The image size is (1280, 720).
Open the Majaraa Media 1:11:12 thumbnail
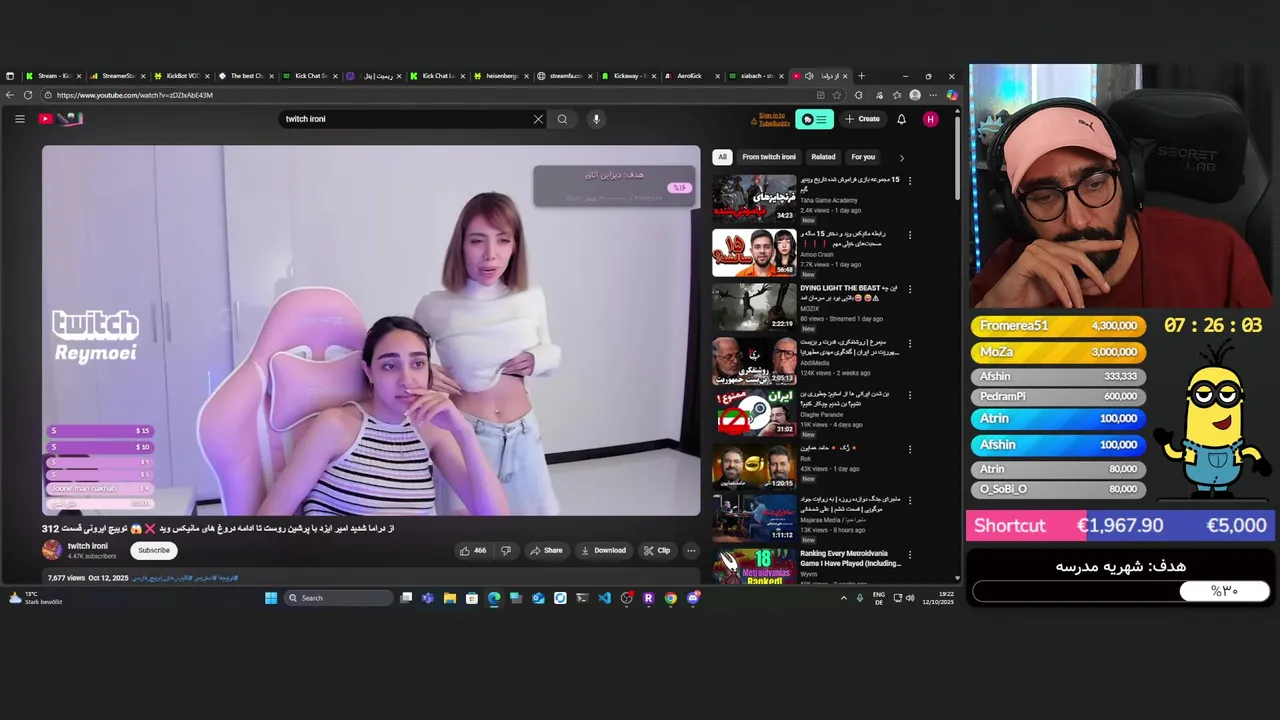[x=754, y=518]
